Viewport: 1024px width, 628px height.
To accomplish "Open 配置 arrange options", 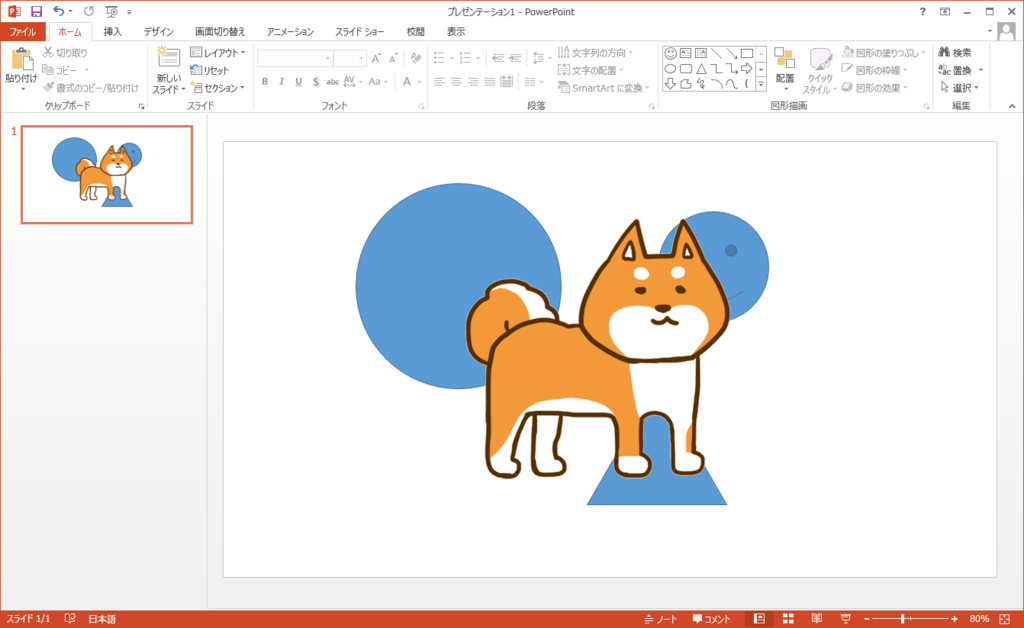I will (x=786, y=71).
